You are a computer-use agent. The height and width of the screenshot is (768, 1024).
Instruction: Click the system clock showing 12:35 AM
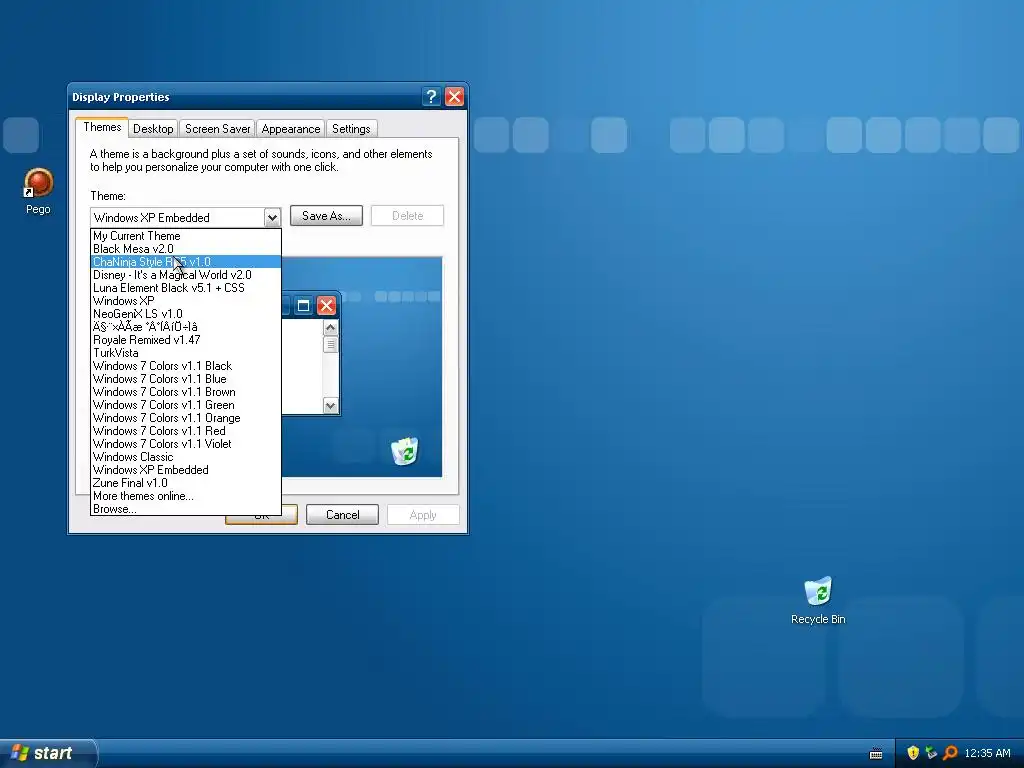987,754
